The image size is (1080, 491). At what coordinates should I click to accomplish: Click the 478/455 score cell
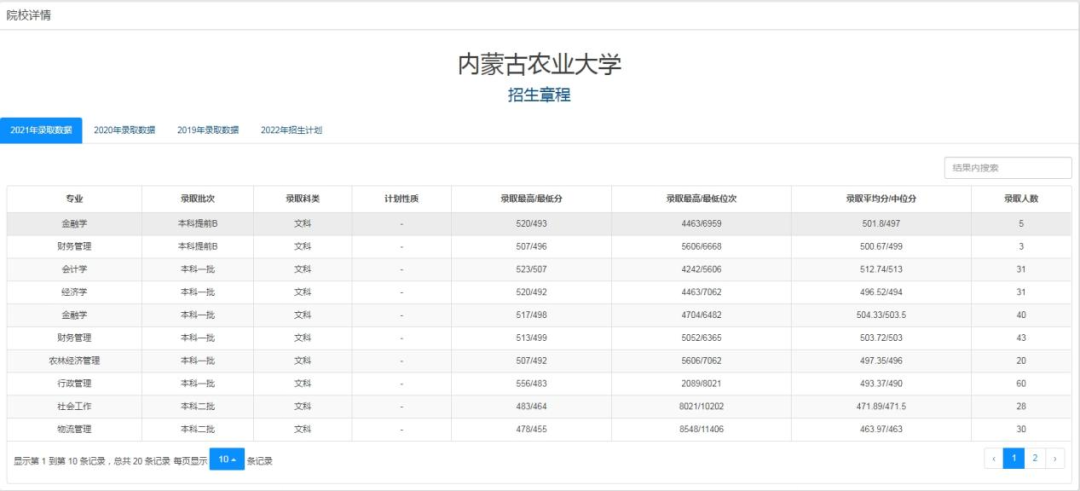(x=531, y=429)
